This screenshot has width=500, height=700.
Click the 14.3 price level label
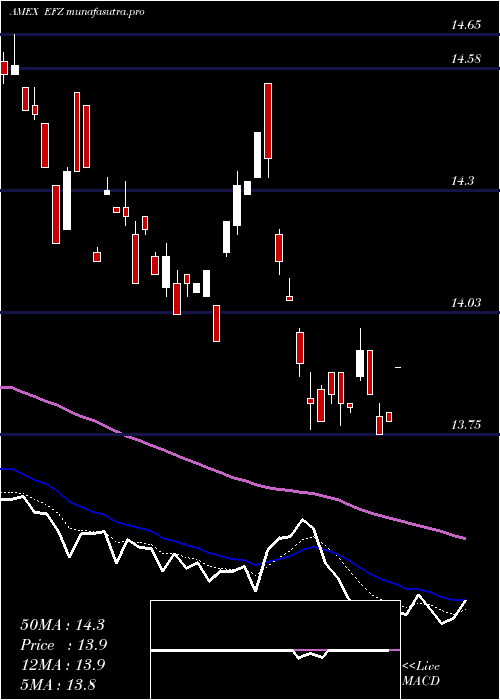[462, 181]
